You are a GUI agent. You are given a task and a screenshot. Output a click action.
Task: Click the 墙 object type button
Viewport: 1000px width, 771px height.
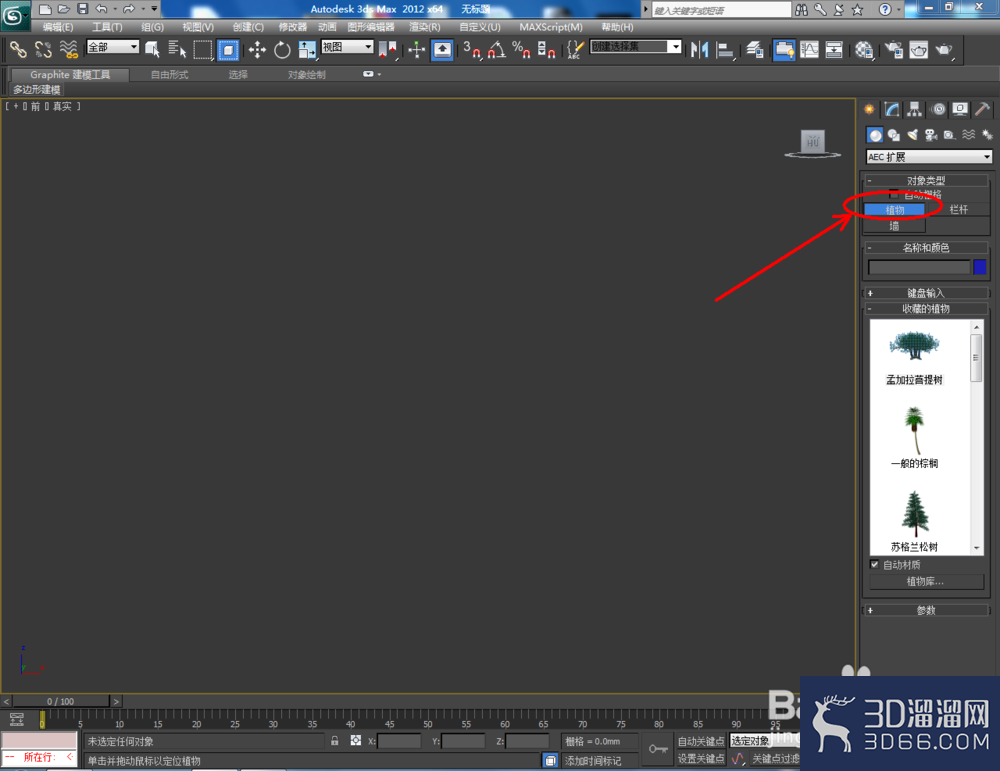pyautogui.click(x=894, y=226)
